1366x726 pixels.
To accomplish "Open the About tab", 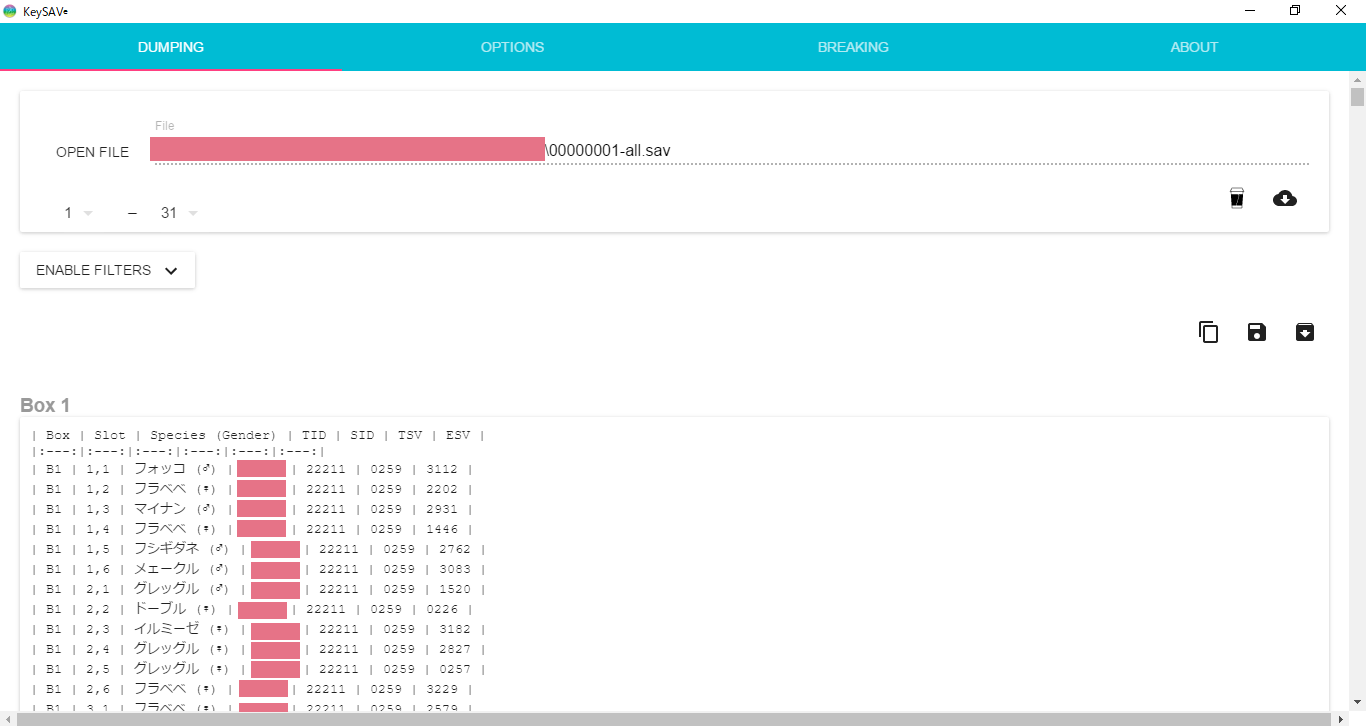I will [1194, 47].
